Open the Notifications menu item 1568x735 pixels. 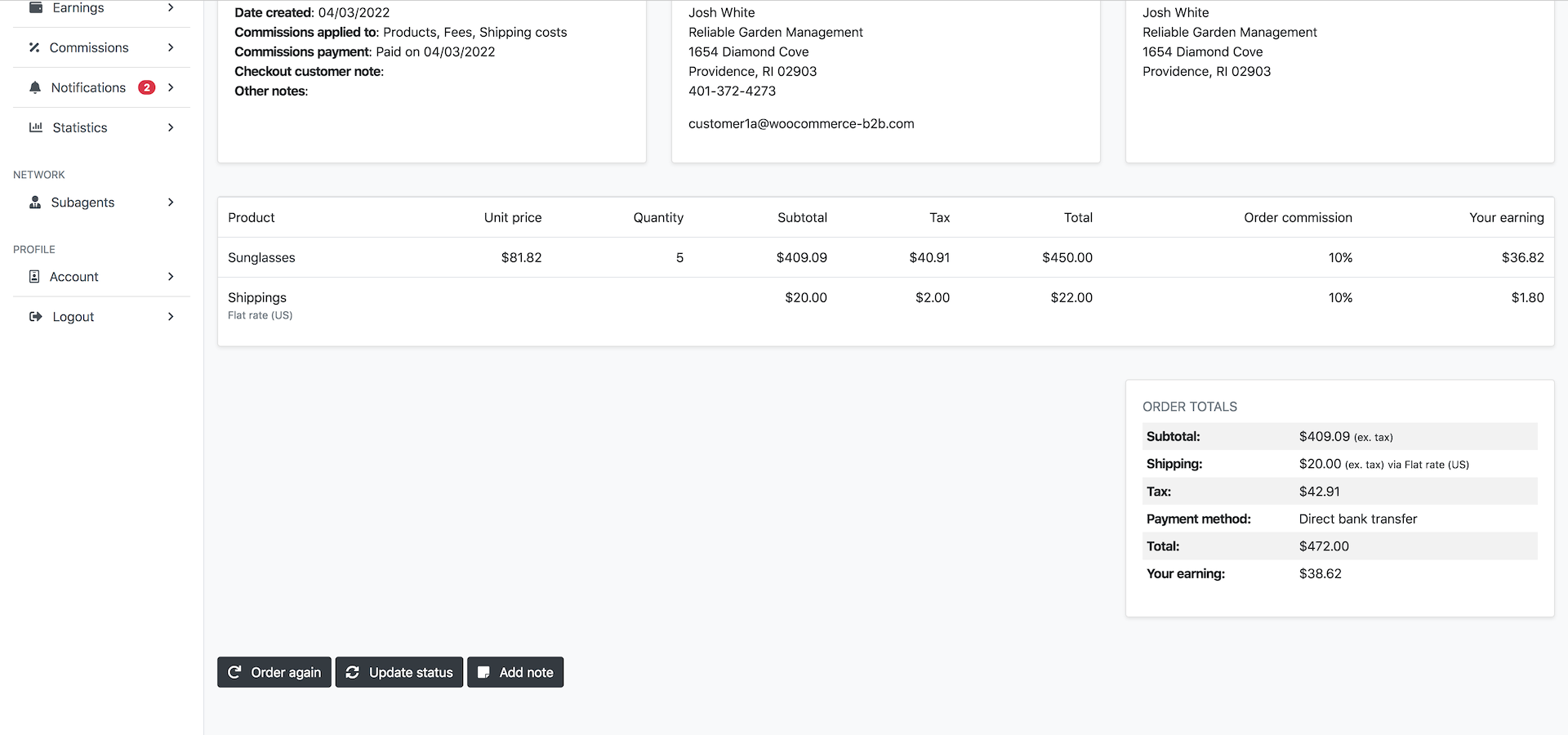point(88,87)
